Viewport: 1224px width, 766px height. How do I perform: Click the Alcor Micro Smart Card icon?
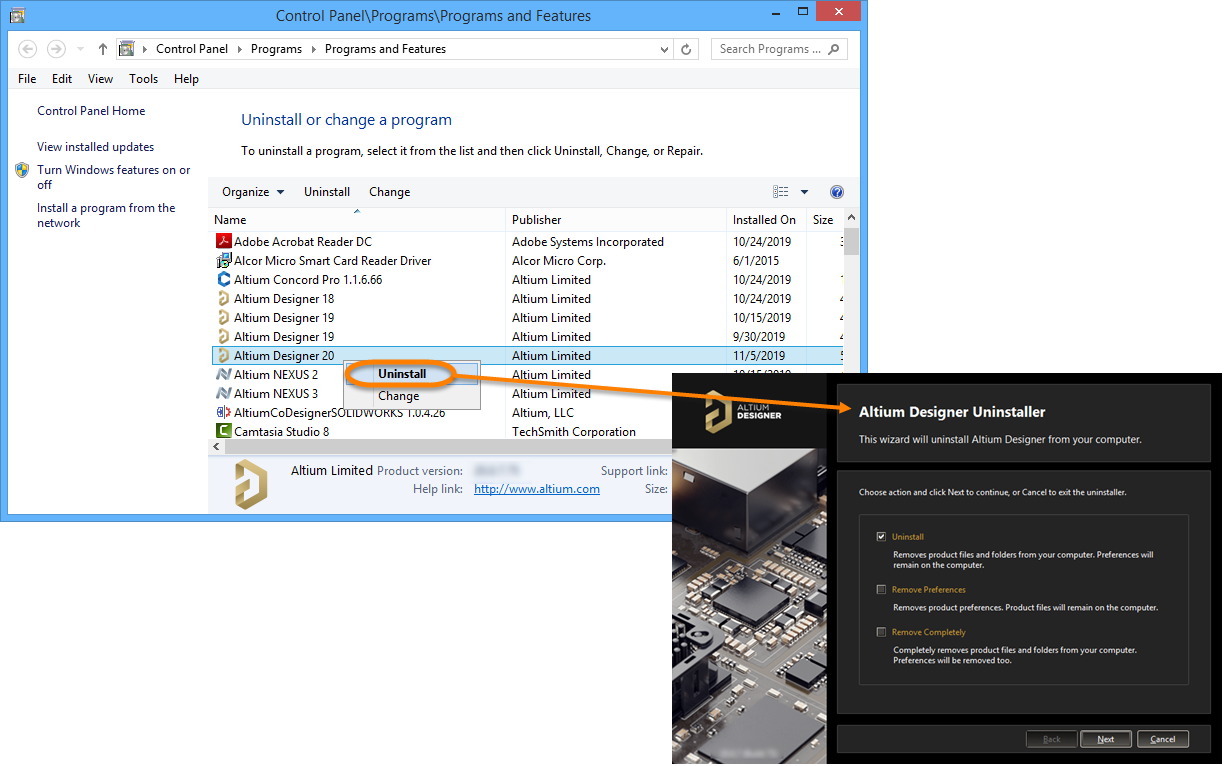pos(223,261)
